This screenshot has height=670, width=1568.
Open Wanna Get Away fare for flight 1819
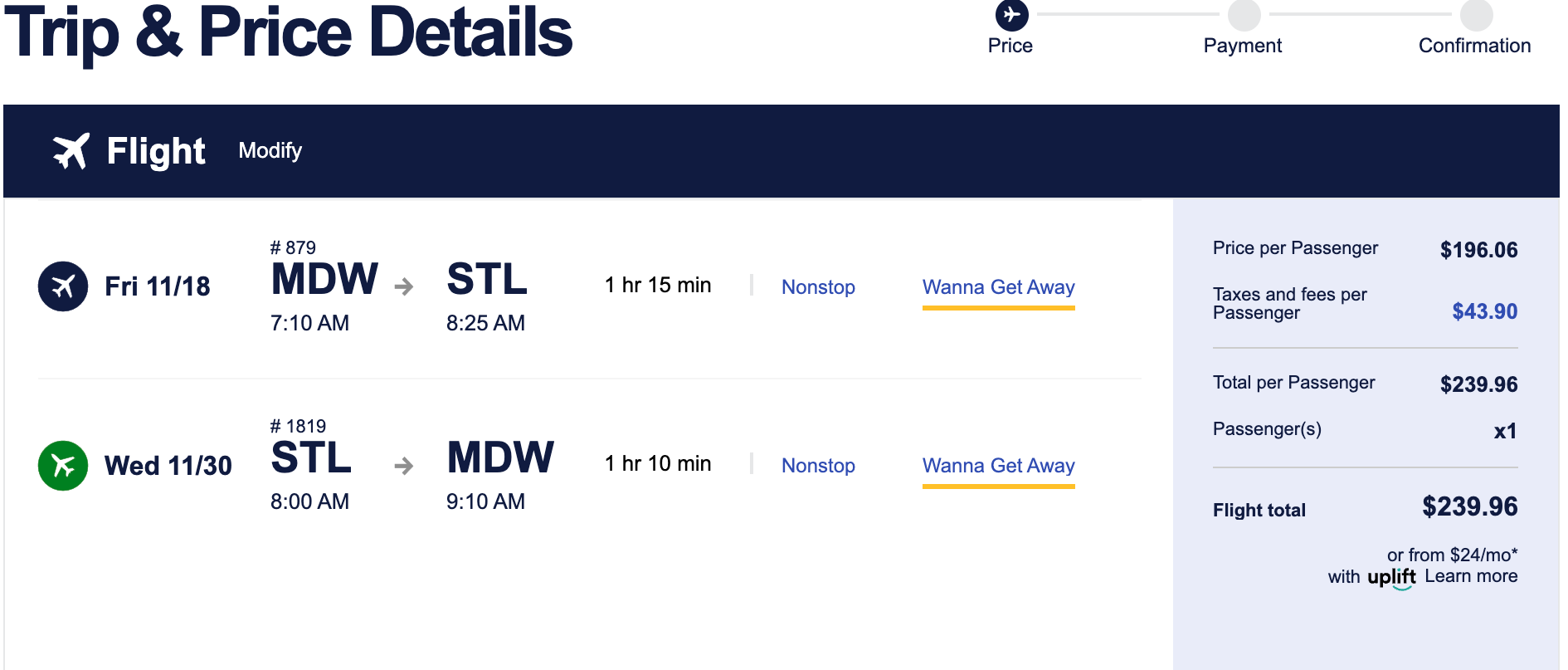(x=998, y=466)
